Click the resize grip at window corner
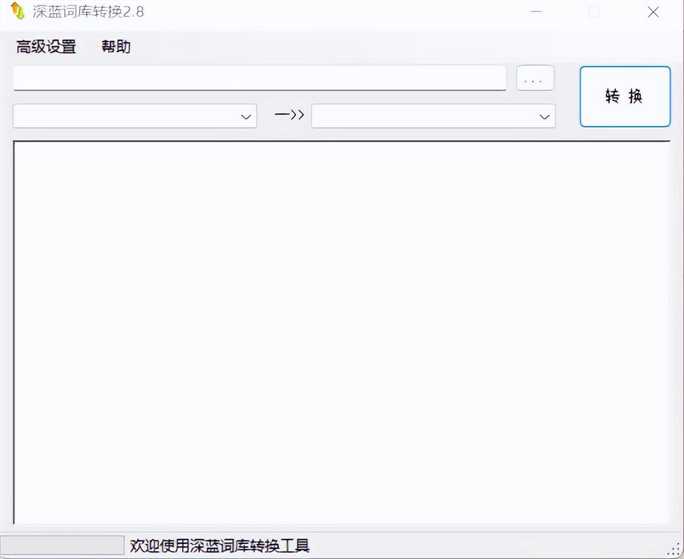The width and height of the screenshot is (684, 559). click(x=675, y=551)
